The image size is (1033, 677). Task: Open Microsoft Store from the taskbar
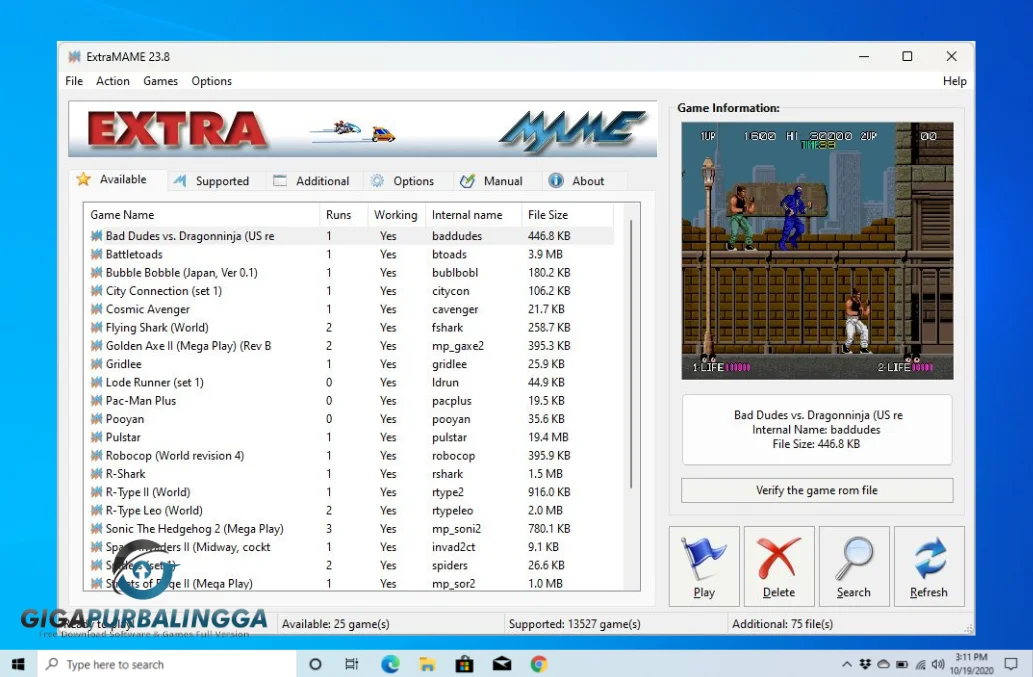(x=464, y=664)
